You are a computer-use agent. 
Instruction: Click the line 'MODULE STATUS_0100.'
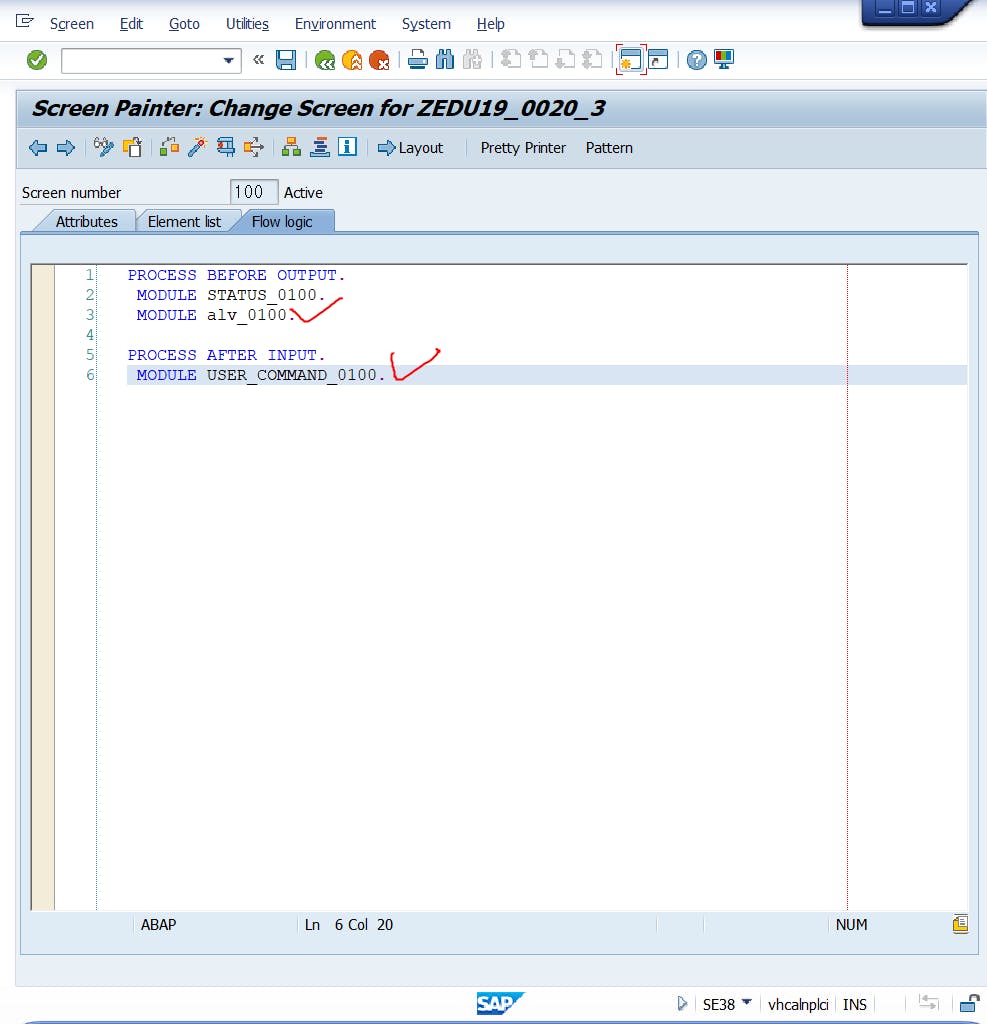point(231,295)
